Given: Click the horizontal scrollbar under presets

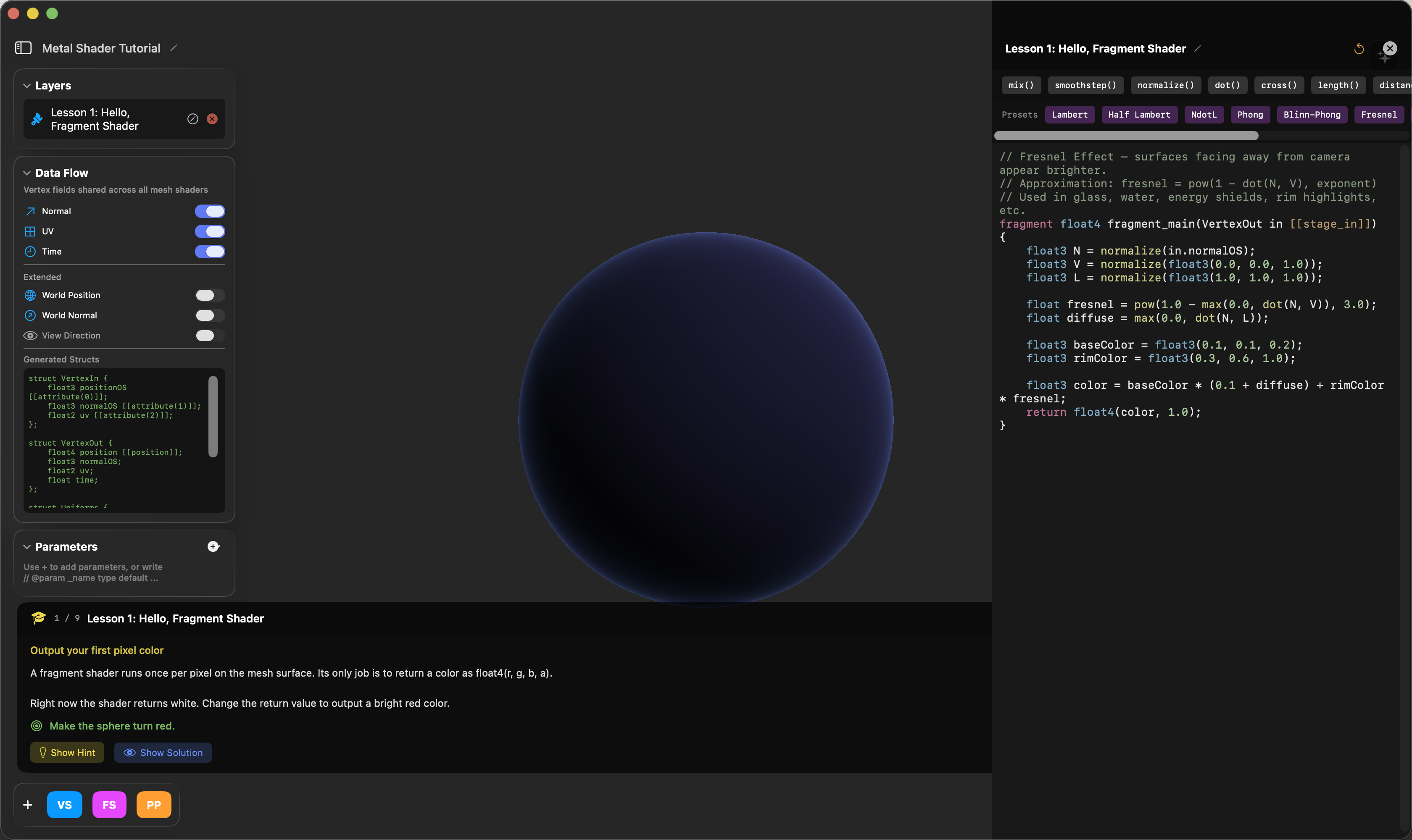Looking at the screenshot, I should tap(1126, 136).
